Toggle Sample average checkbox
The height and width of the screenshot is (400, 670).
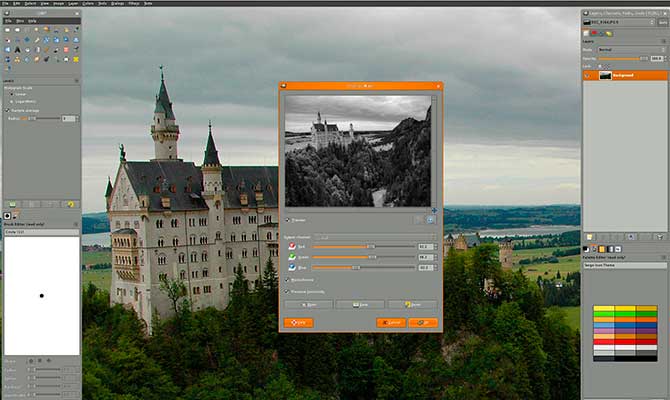coord(7,110)
